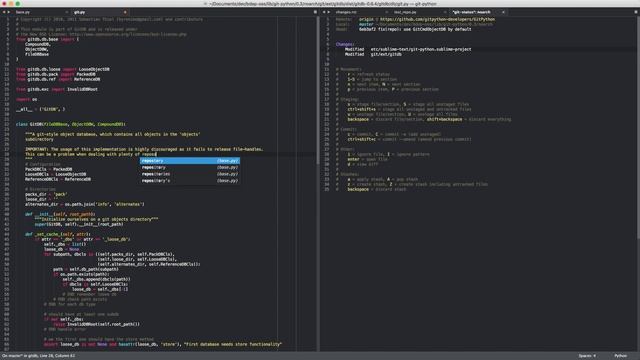Click the 'def _set_cache_' line
The image size is (640, 360).
[x=58, y=234]
